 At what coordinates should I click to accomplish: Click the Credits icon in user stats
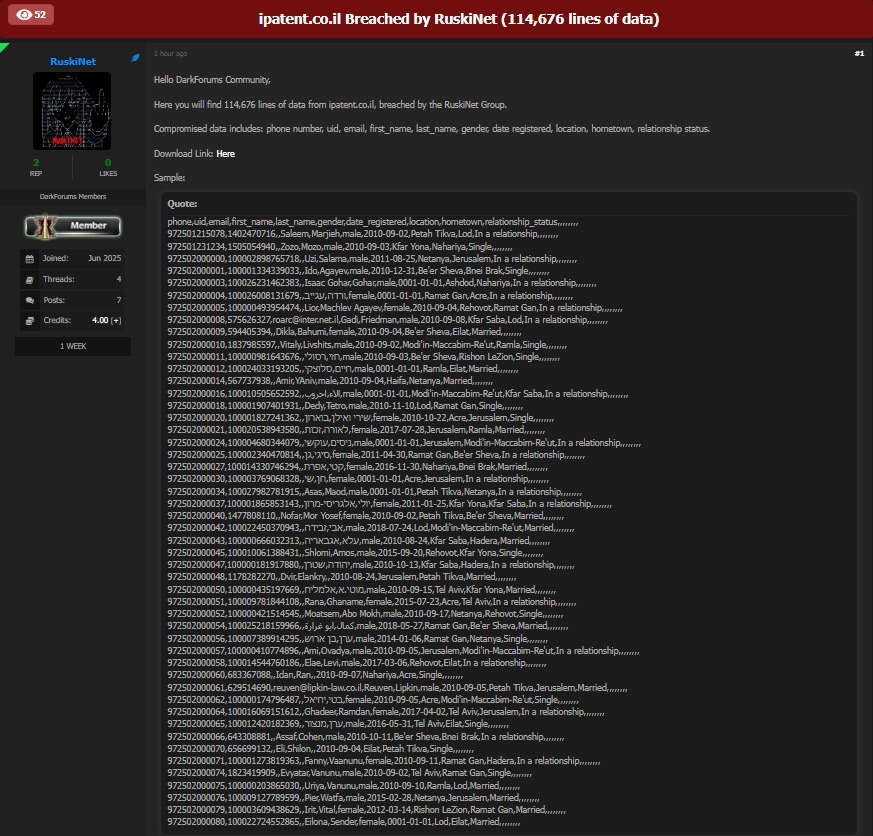(x=30, y=321)
